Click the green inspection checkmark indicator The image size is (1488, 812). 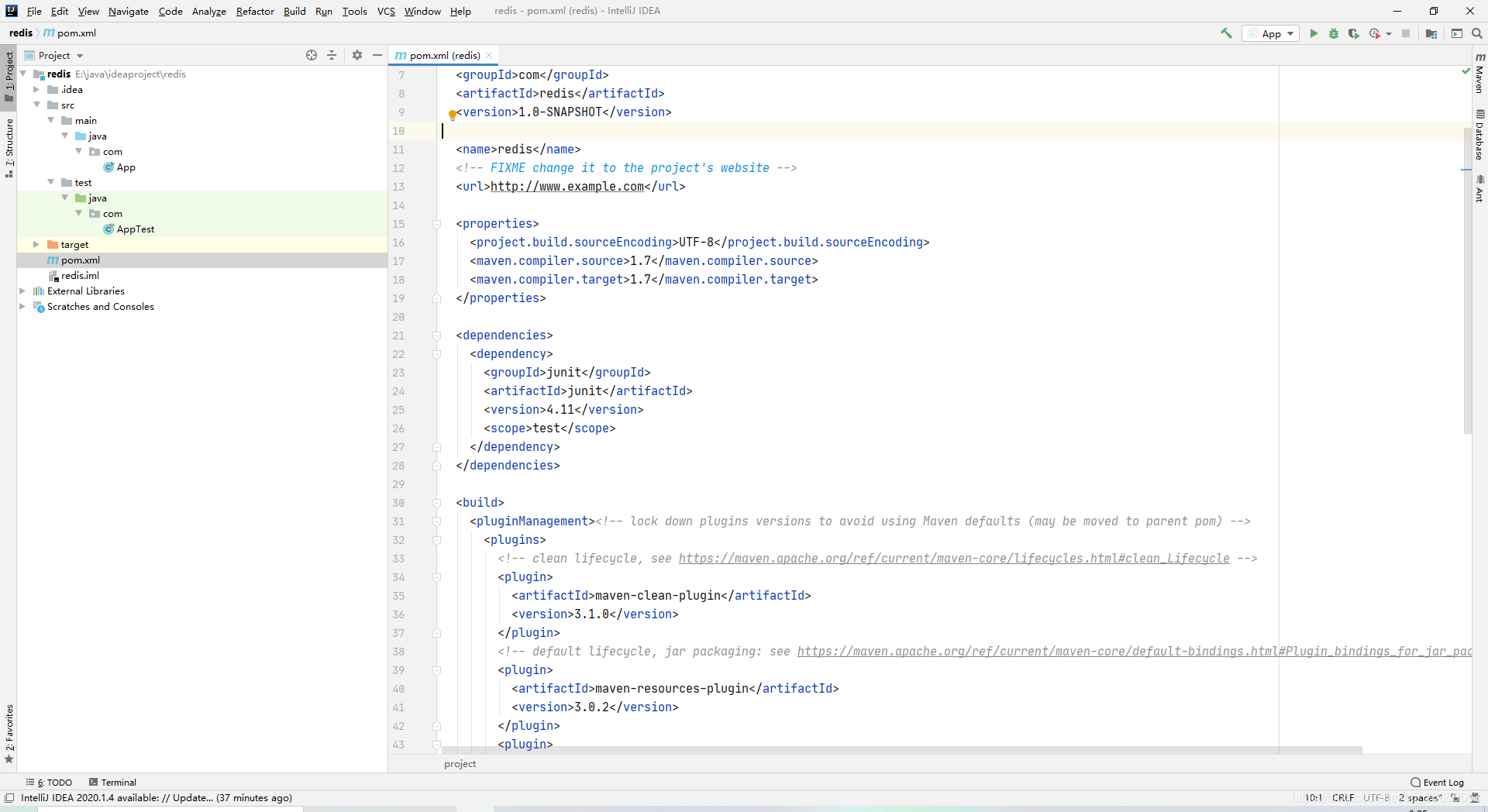(x=1466, y=71)
